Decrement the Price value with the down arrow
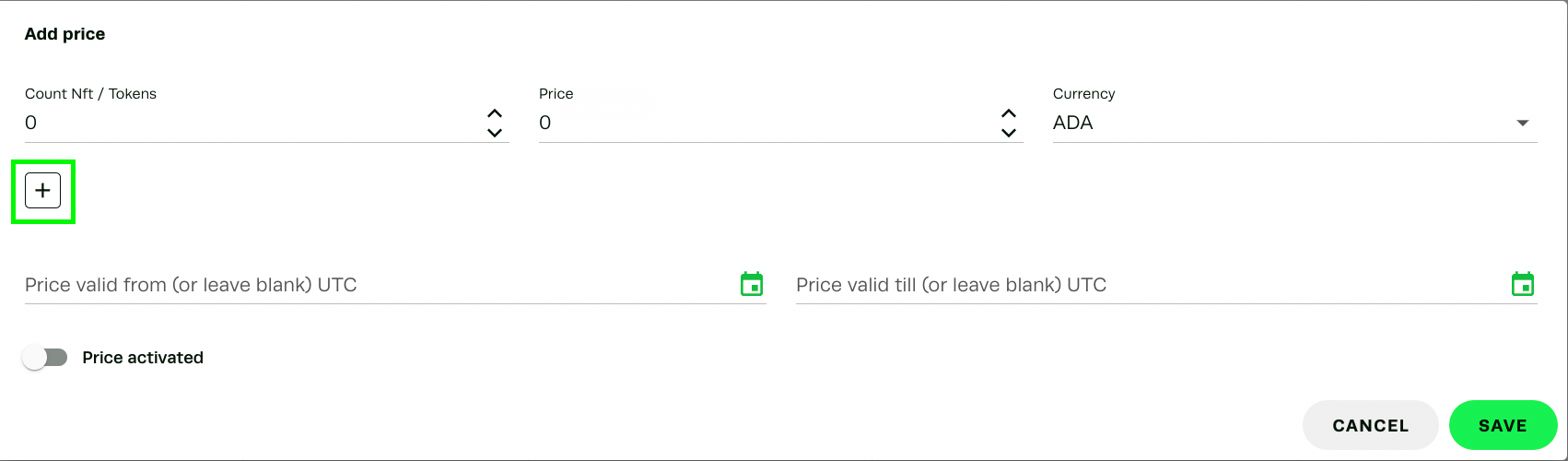 pos(1009,133)
